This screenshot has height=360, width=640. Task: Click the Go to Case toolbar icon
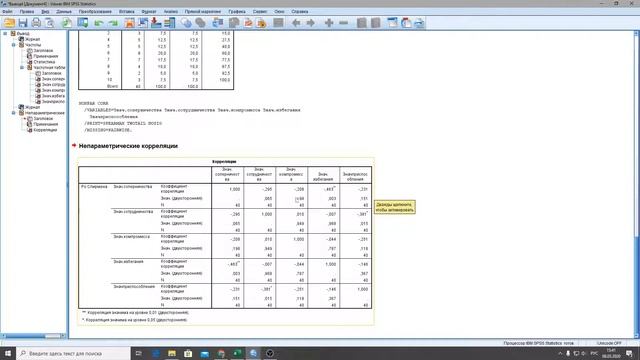[143, 23]
